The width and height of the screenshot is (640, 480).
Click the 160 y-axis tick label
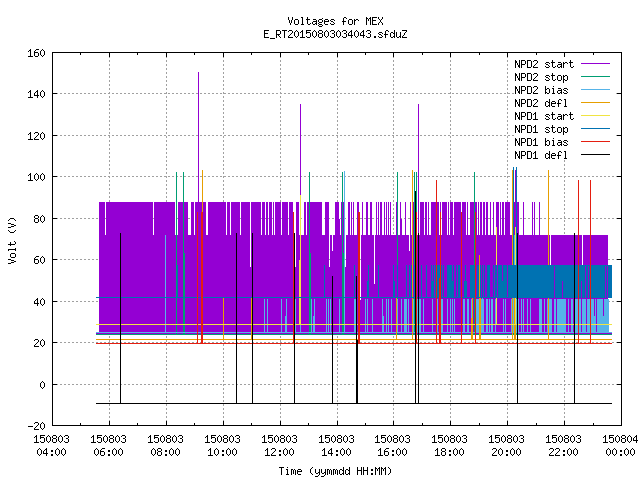36,53
